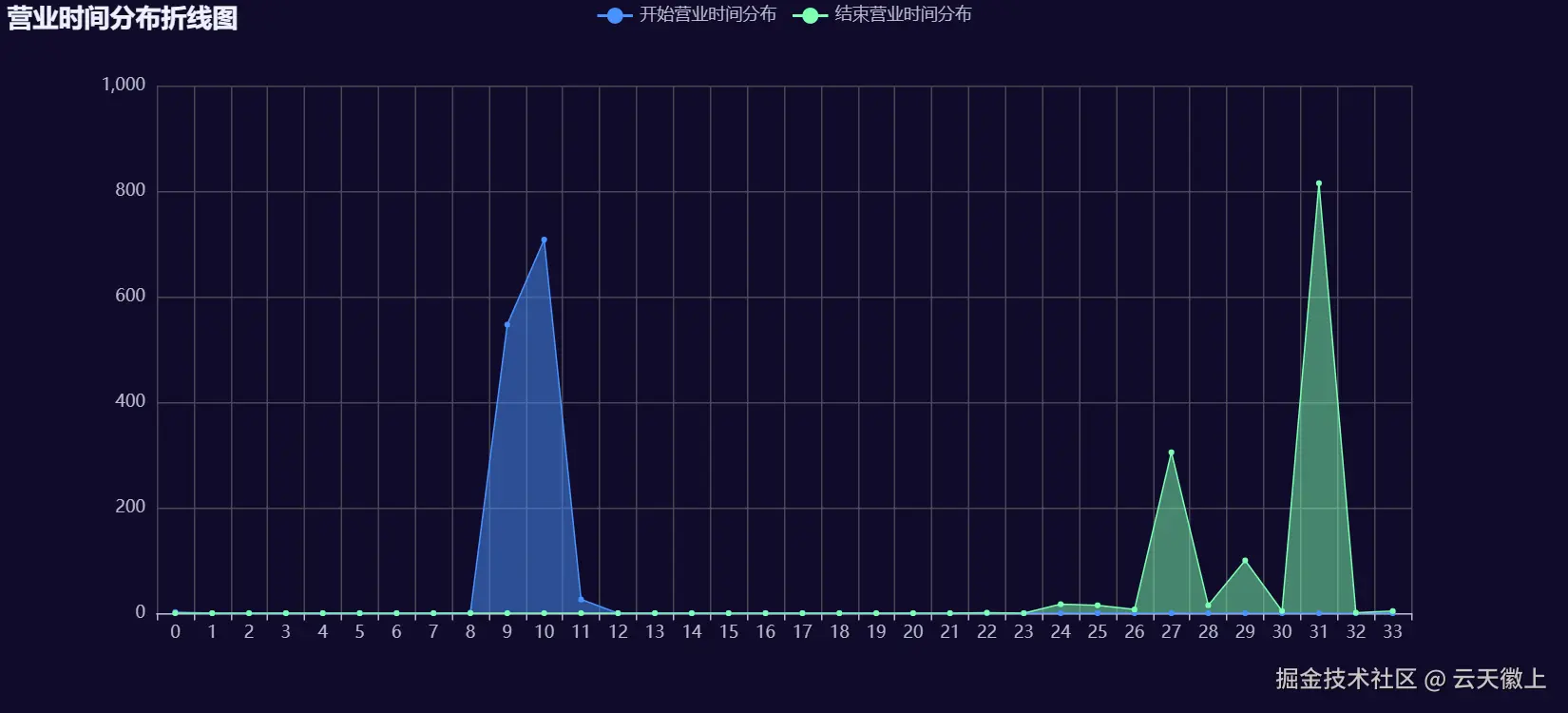Image resolution: width=1568 pixels, height=713 pixels.
Task: Toggle the 结束营业时间分布 legend series
Action: click(x=883, y=15)
